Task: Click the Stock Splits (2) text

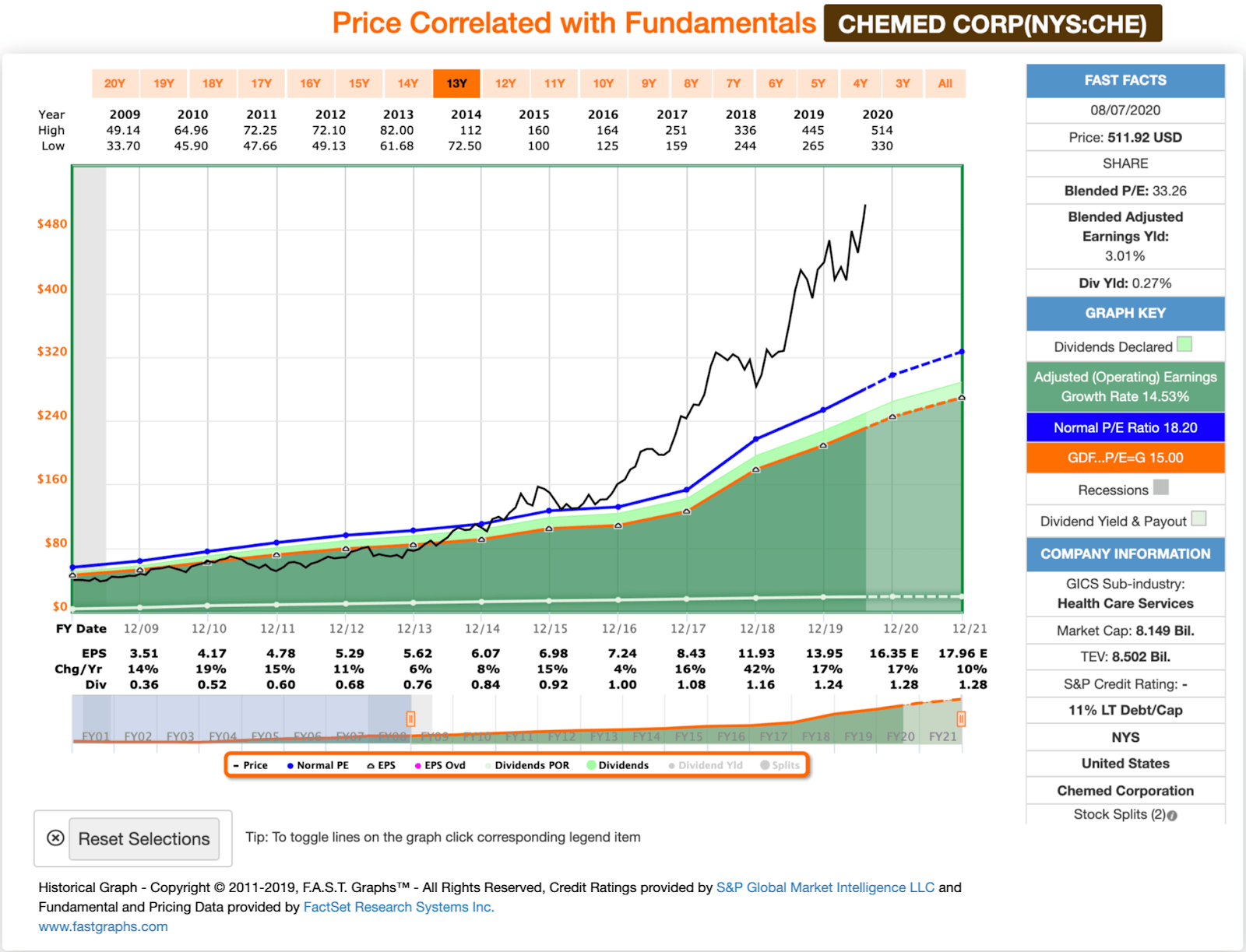Action: 1119,814
